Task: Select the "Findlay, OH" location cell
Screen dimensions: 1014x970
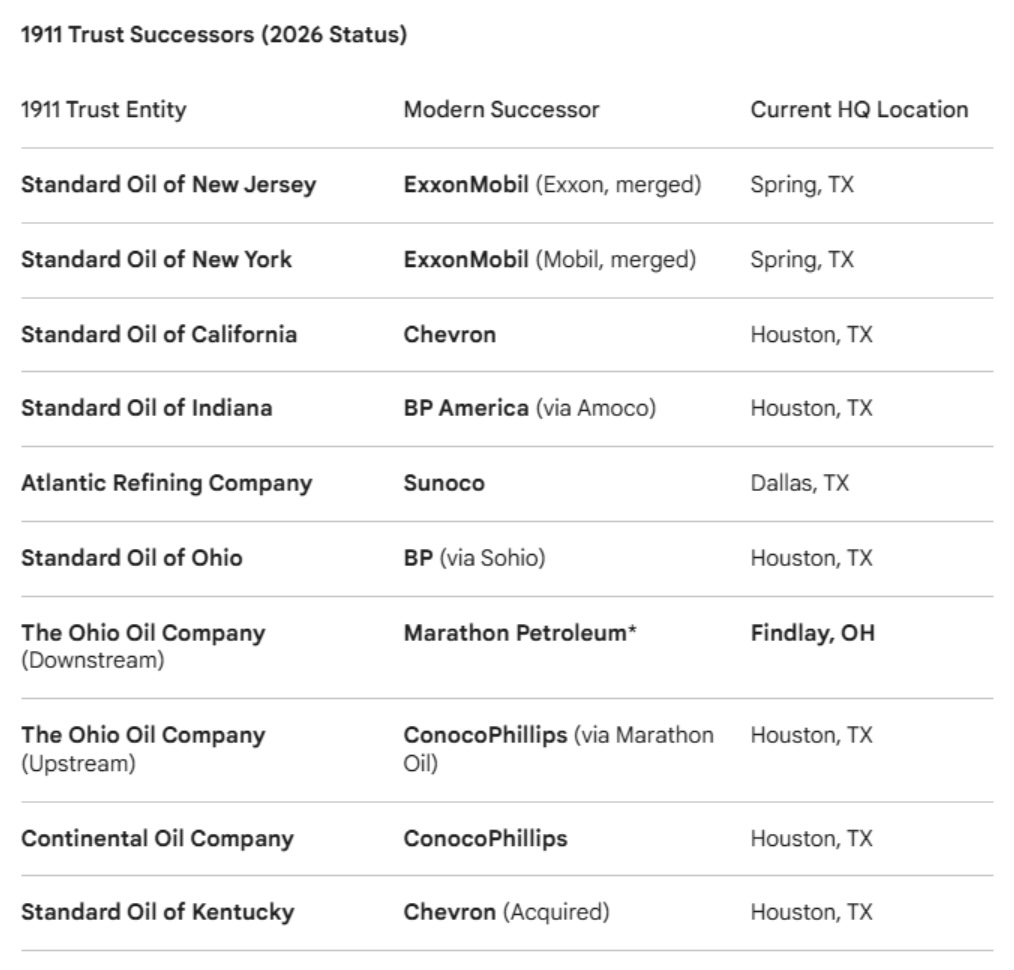Action: pos(812,633)
